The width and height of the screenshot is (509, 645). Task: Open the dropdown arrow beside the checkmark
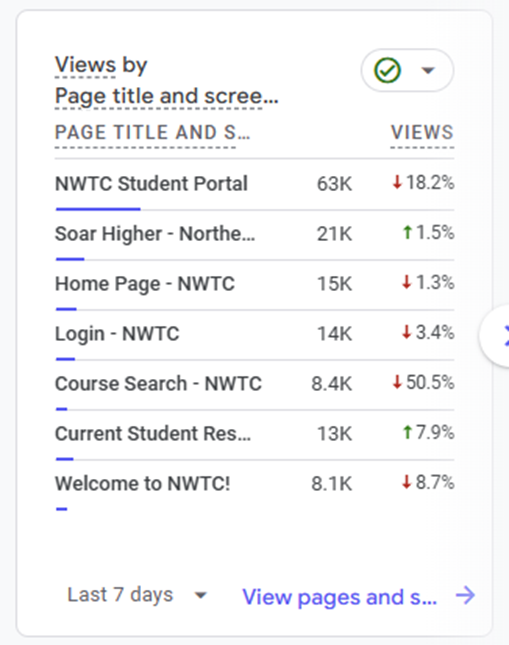click(428, 70)
